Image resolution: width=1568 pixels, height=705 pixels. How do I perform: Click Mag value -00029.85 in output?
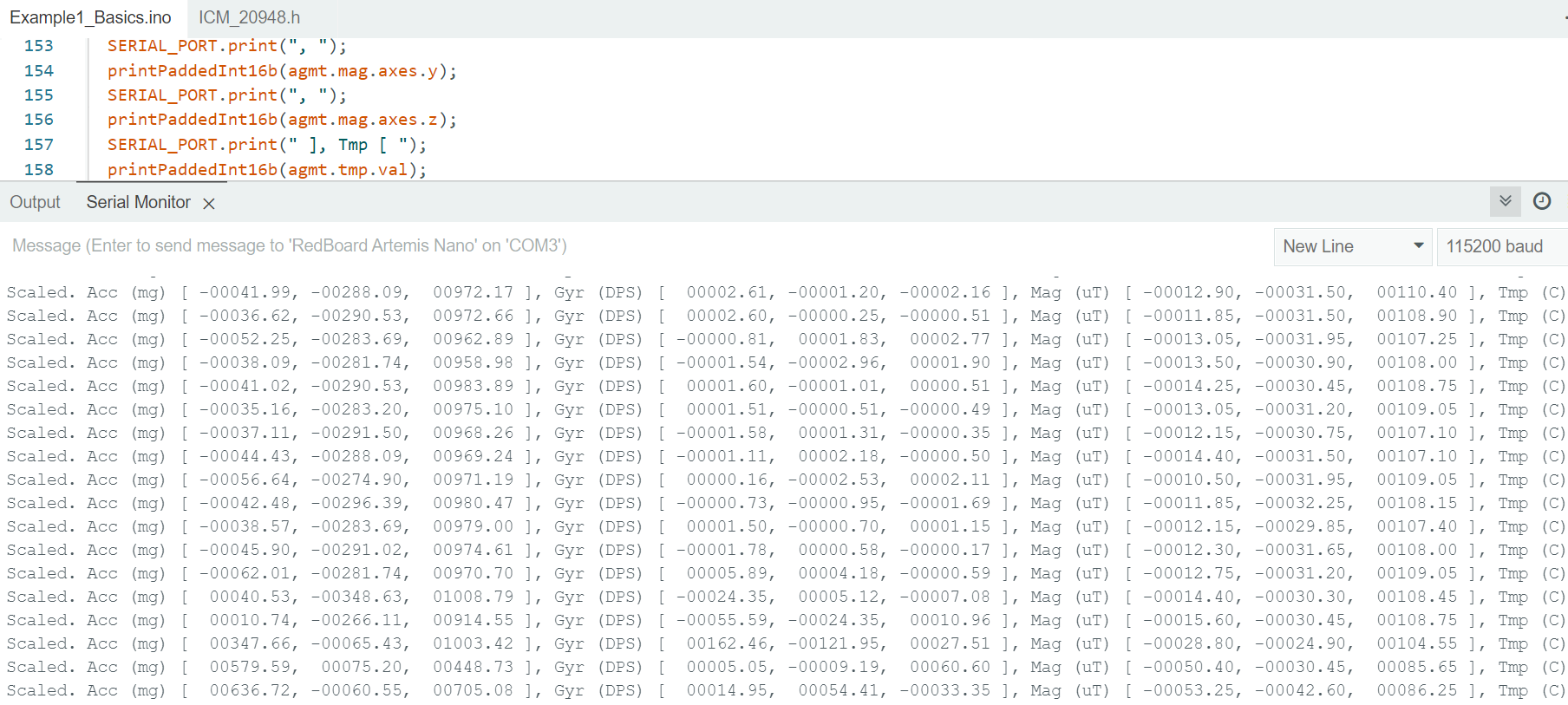click(x=1299, y=527)
